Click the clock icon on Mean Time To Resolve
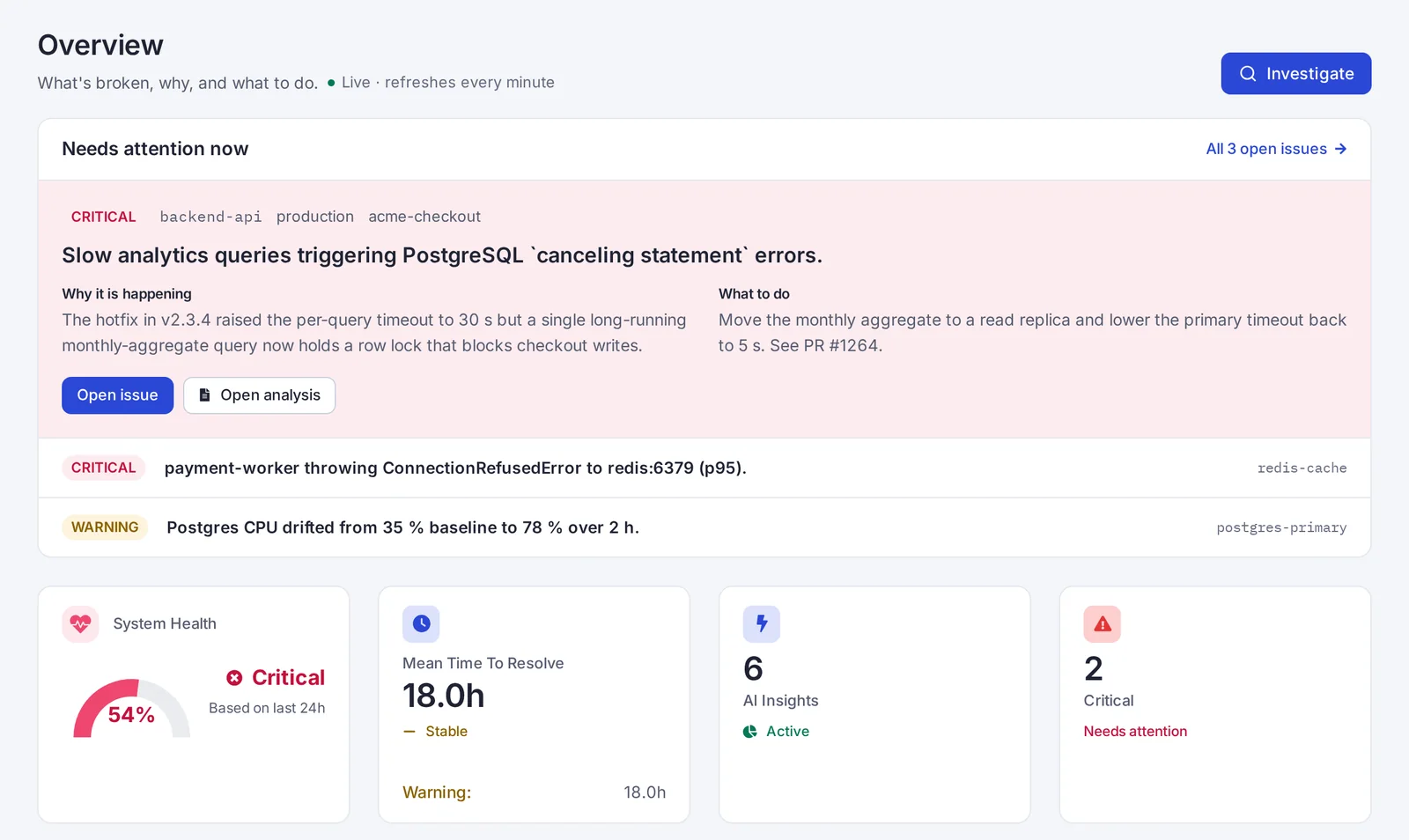Image resolution: width=1409 pixels, height=840 pixels. tap(421, 624)
